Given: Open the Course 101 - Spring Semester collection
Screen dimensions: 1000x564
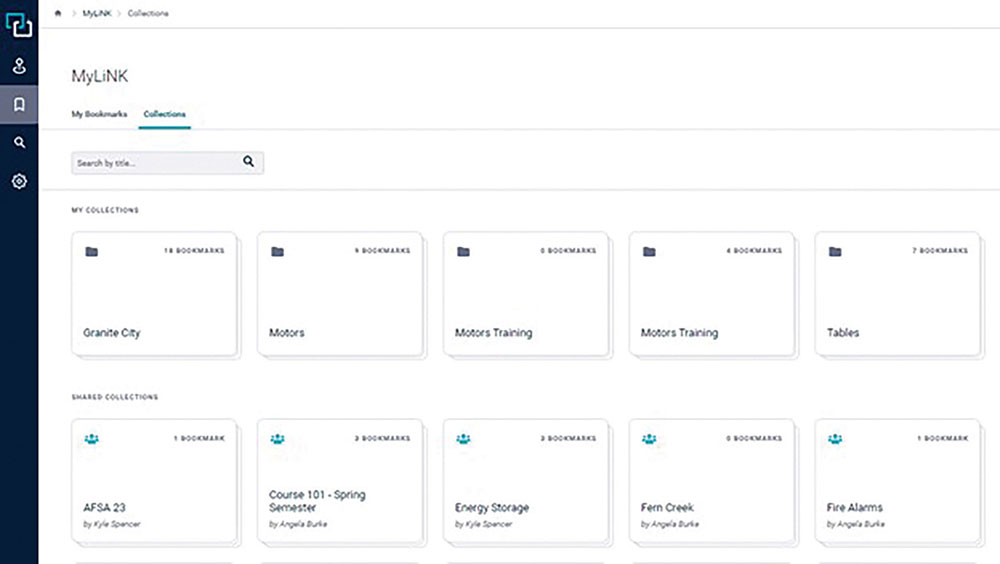Looking at the screenshot, I should tap(339, 482).
